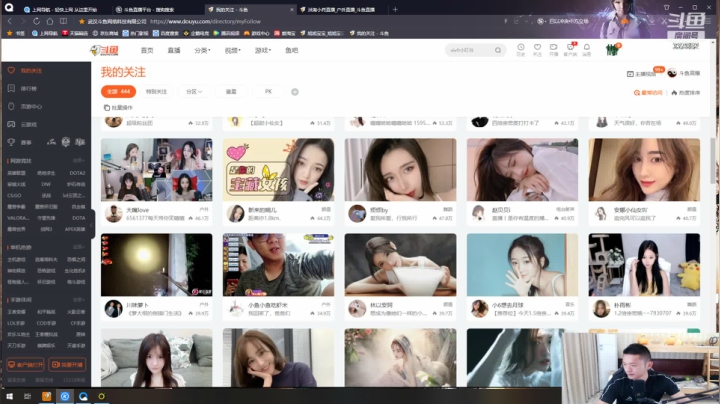Open the orange app icon on taskbar
Viewport: 720px width, 404px height.
point(46,396)
